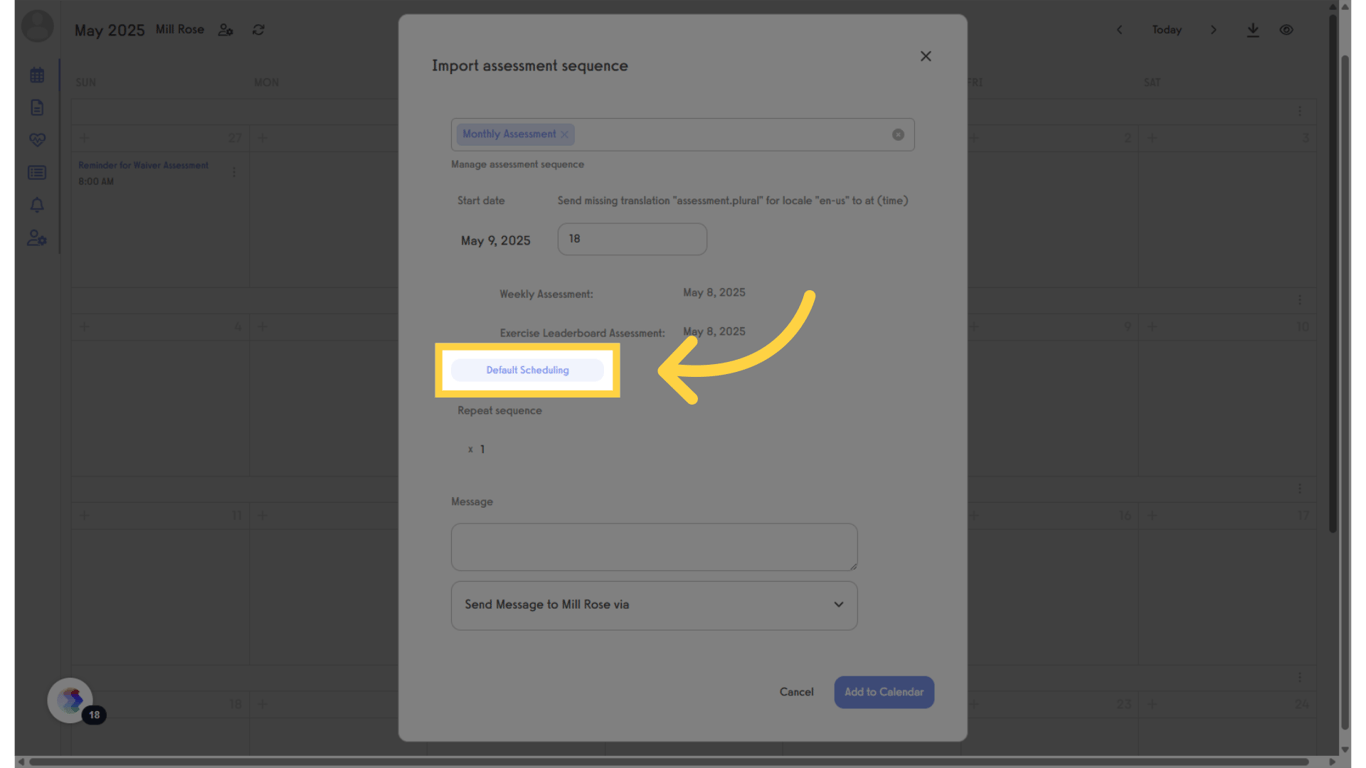1366x768 pixels.
Task: Open the documents section from the sidebar
Action: [37, 107]
